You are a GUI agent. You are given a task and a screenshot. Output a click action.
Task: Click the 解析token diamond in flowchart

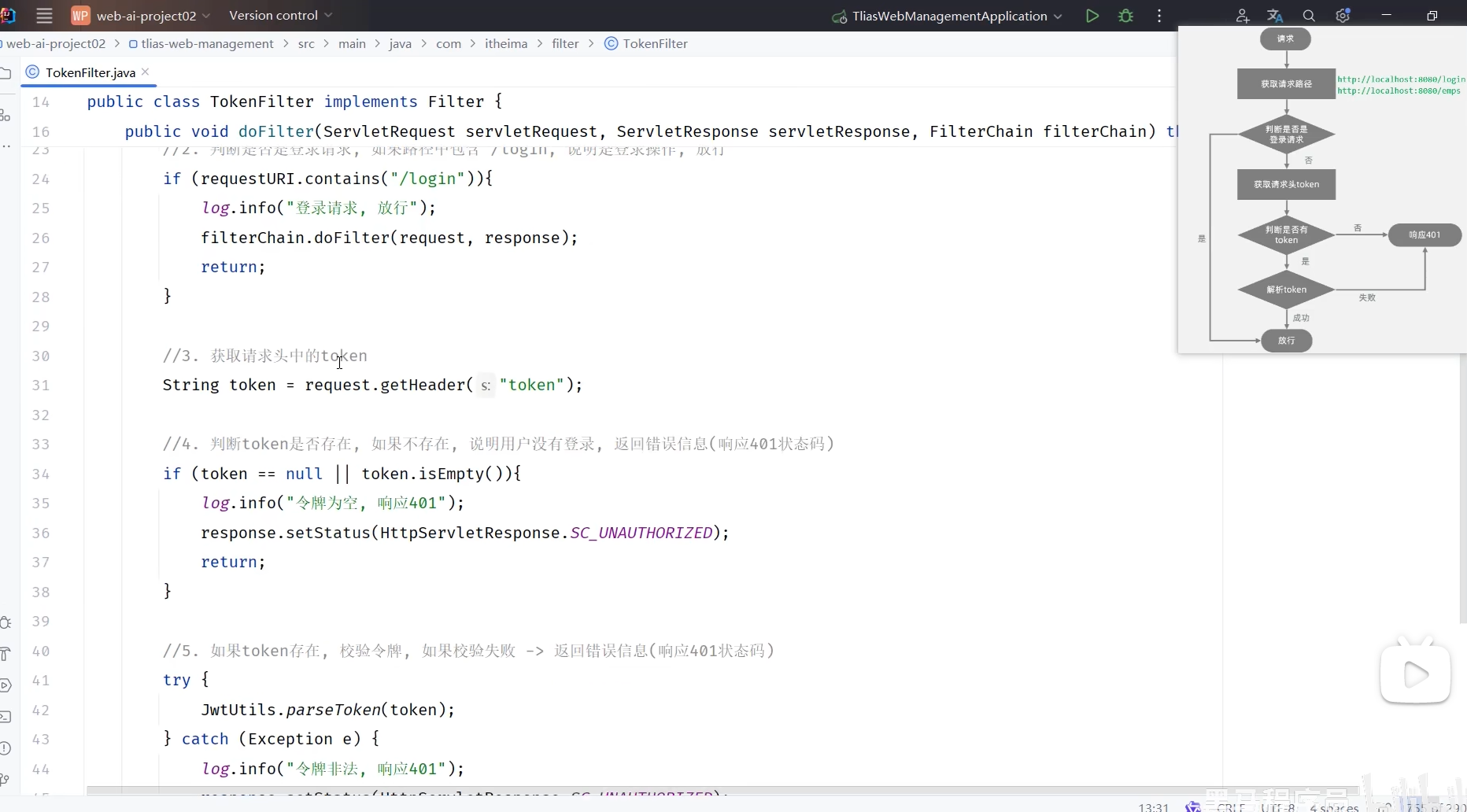1286,290
